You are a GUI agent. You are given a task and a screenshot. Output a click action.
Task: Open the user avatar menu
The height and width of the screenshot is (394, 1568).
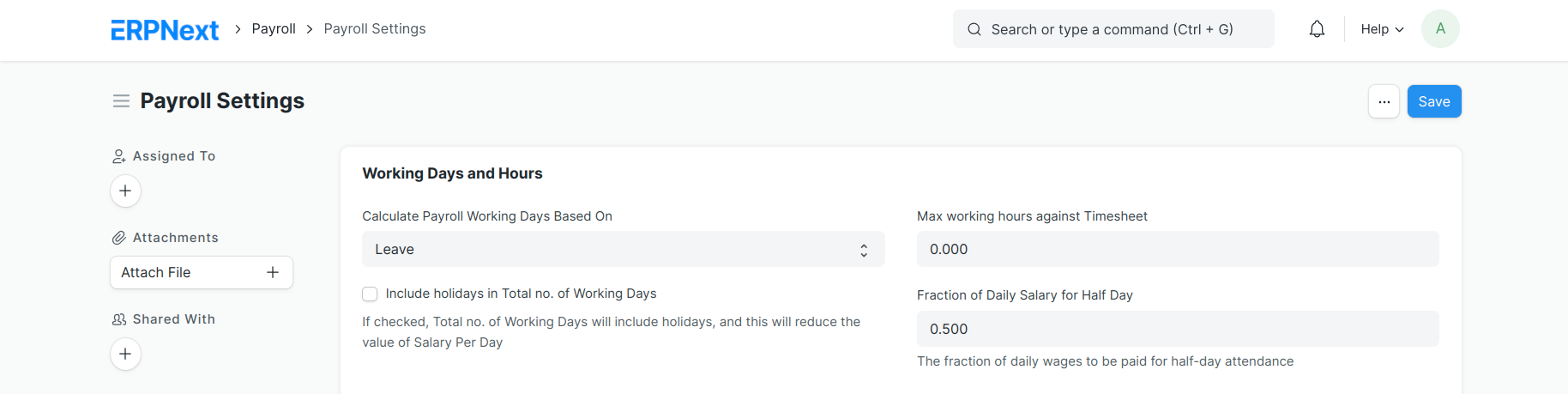click(1440, 29)
